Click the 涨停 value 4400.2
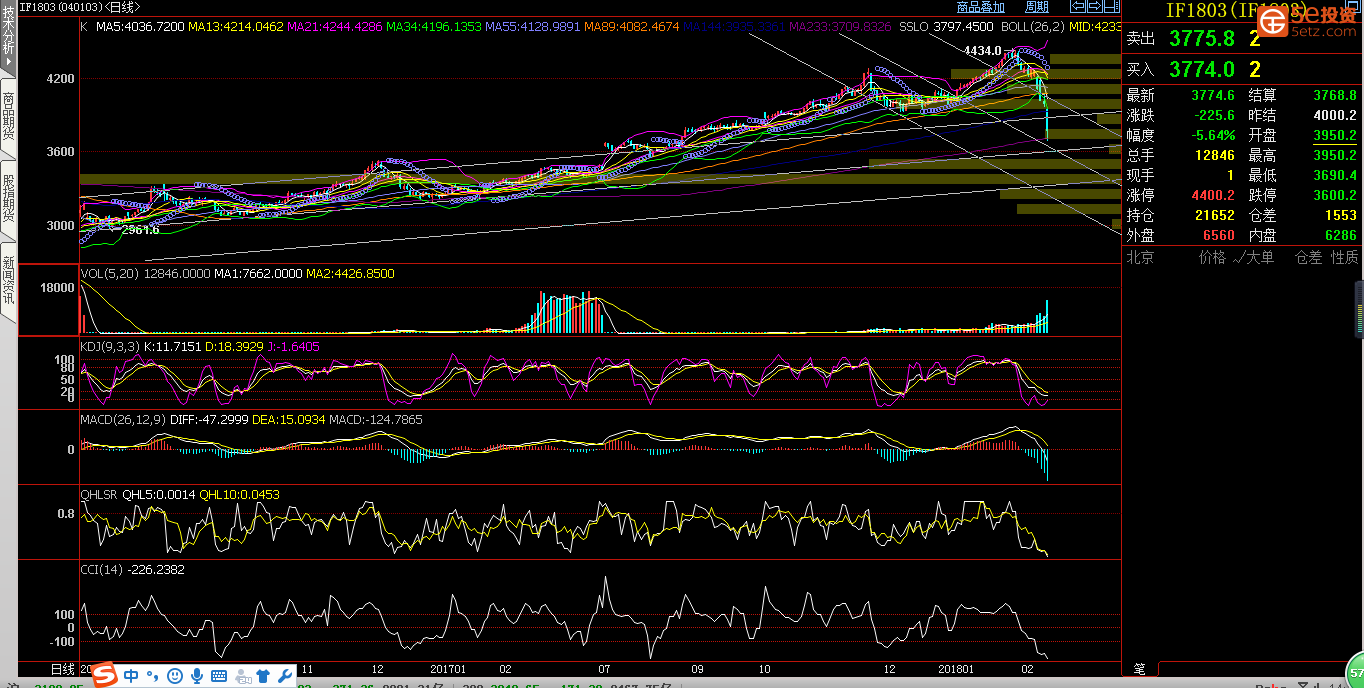The height and width of the screenshot is (688, 1364). [x=1213, y=195]
